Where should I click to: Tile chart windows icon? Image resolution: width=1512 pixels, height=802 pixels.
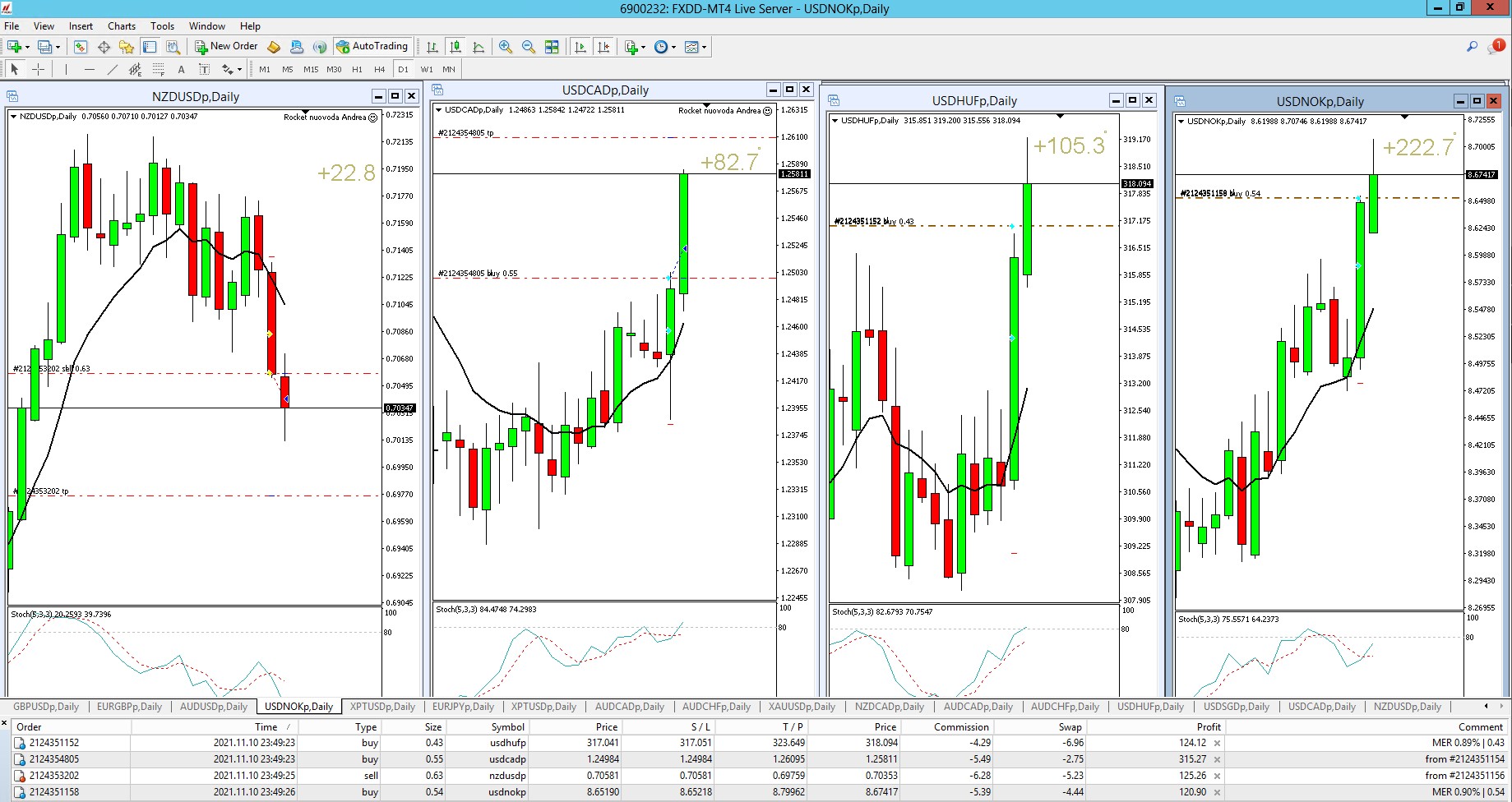[x=552, y=47]
